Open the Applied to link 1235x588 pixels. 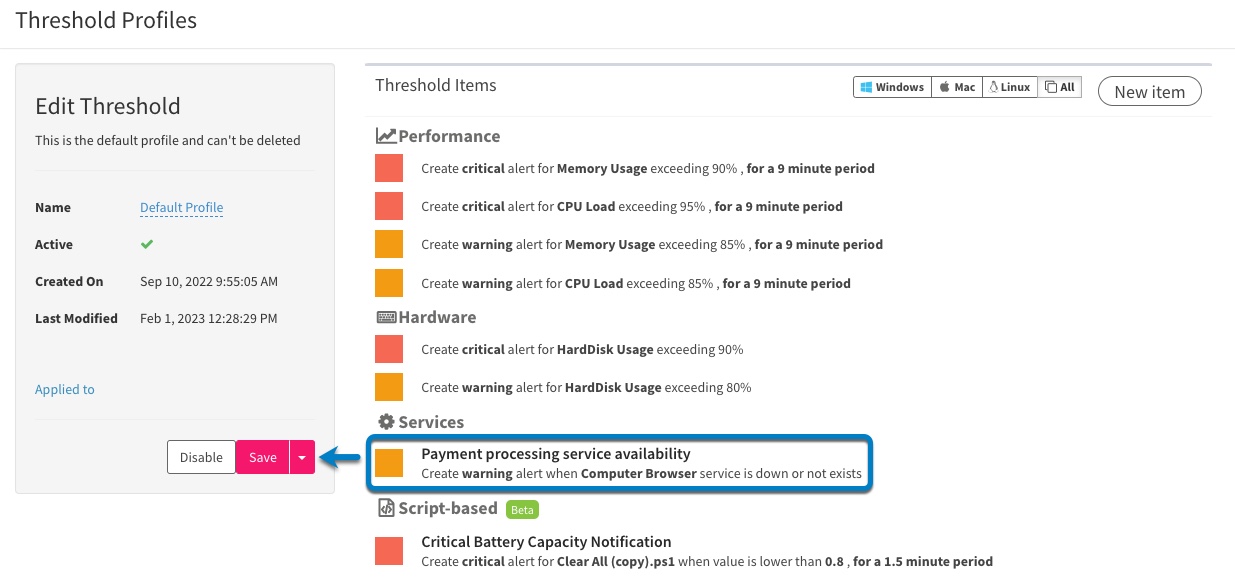(65, 389)
